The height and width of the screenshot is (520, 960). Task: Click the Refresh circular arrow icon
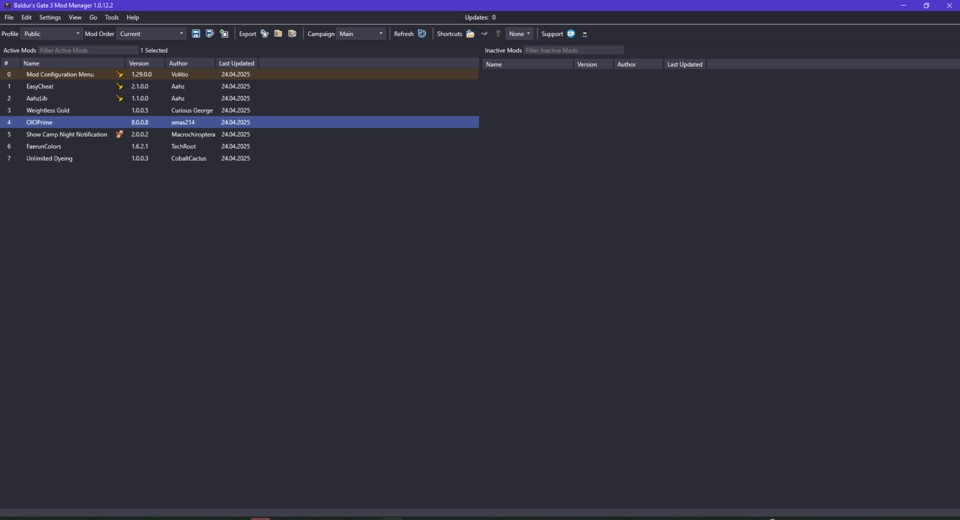[422, 34]
